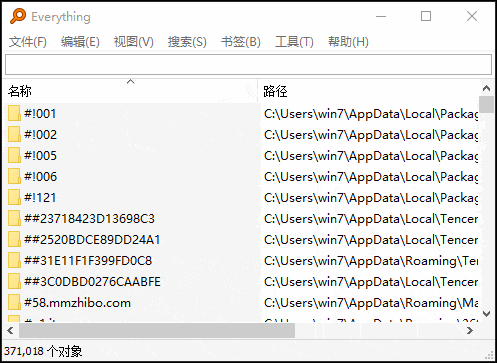Sort by the 名称 column header
The height and width of the screenshot is (363, 497).
coord(131,91)
